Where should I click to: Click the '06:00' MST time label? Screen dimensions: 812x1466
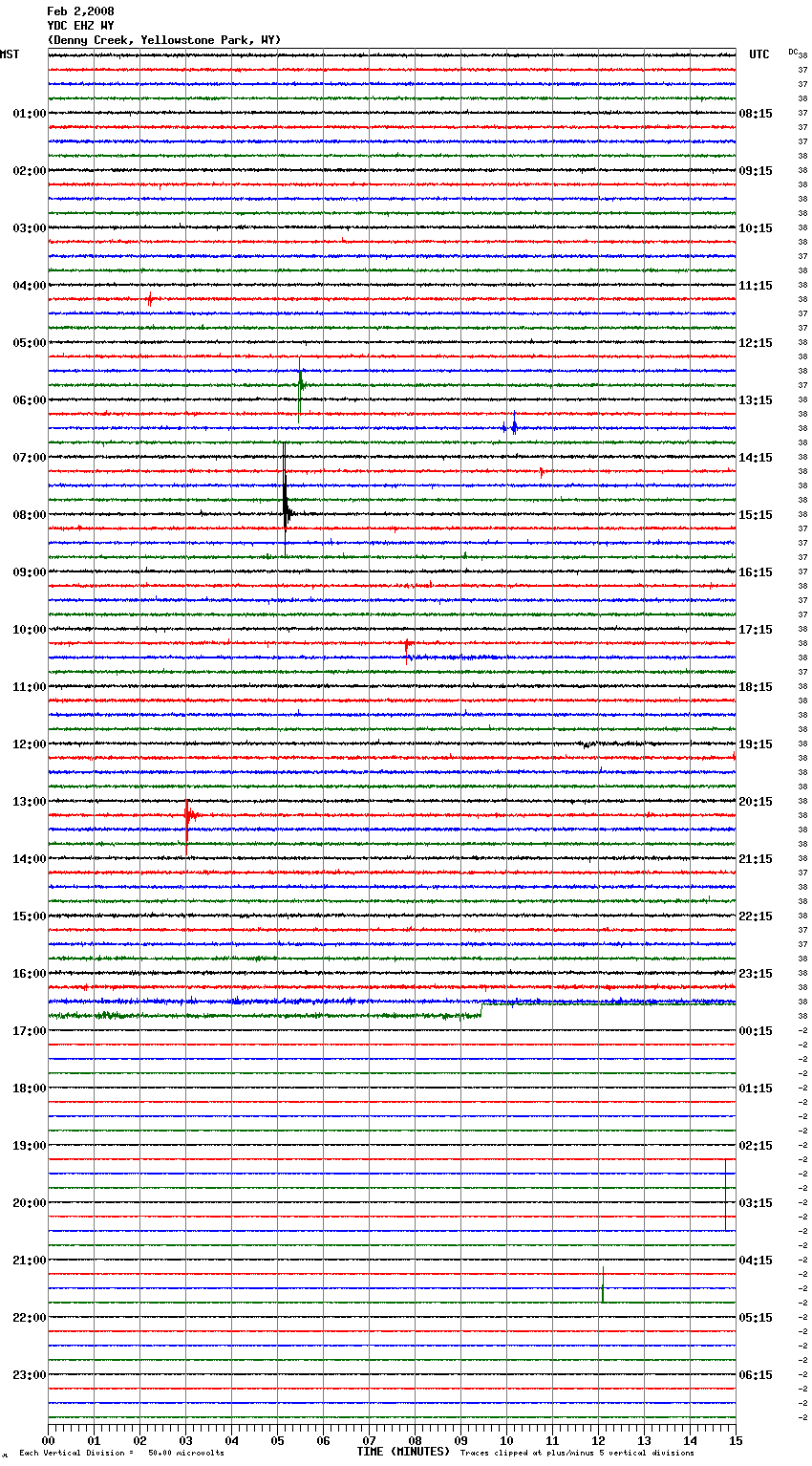(30, 400)
